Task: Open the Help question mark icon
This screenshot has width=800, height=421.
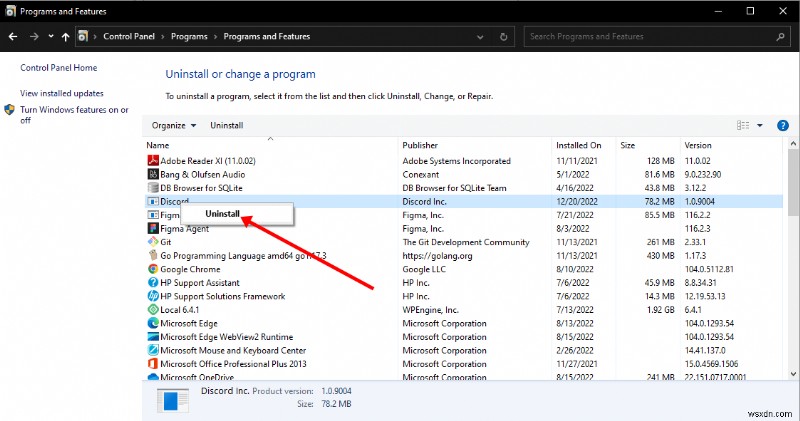Action: tap(783, 125)
